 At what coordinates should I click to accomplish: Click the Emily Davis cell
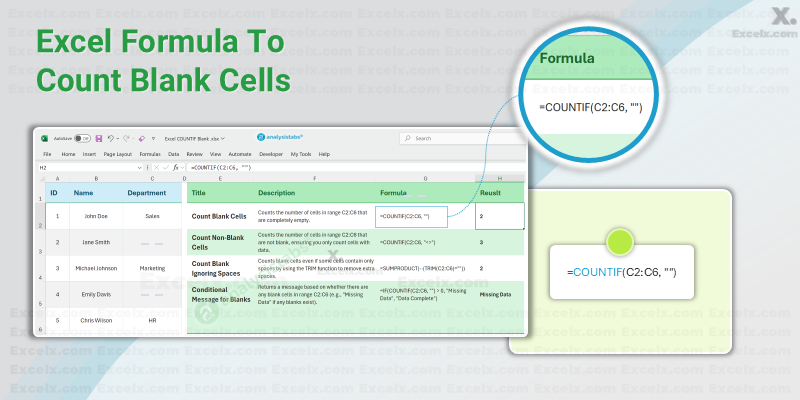click(96, 294)
